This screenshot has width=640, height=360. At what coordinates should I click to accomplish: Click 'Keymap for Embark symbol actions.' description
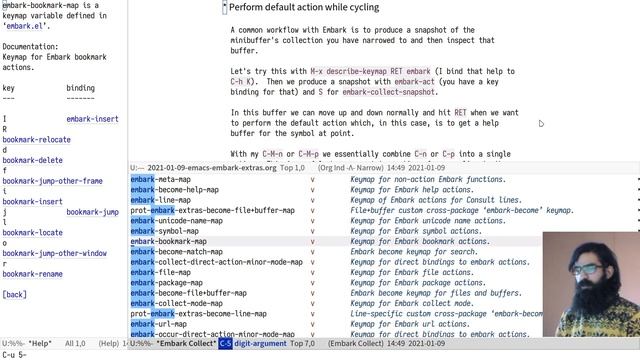[x=416, y=231]
